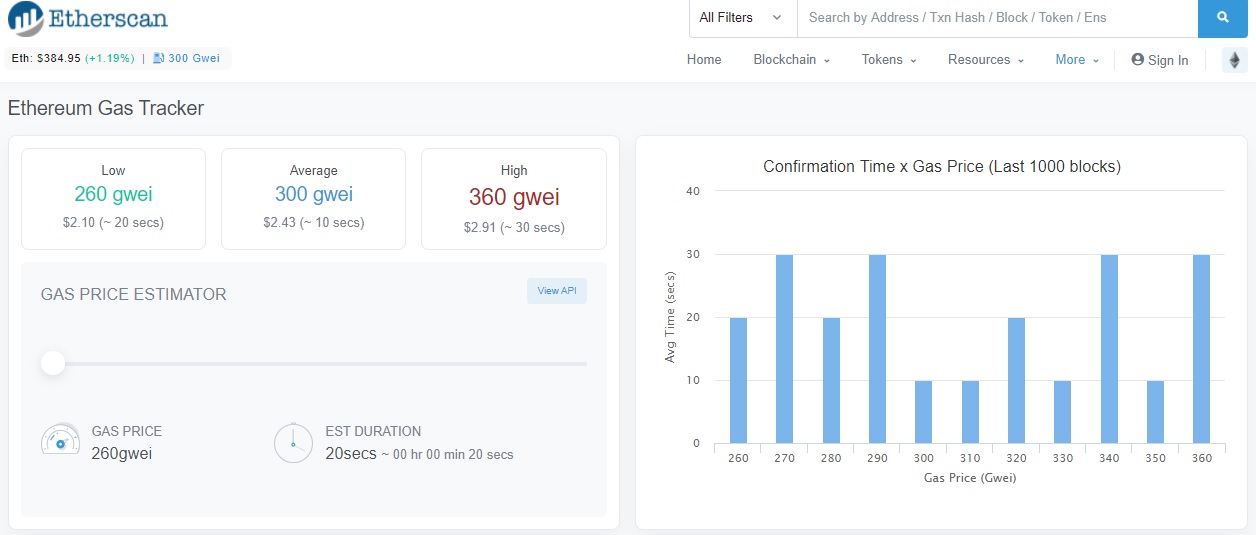Click the Eth: $384.95 price text
The width and height of the screenshot is (1256, 535).
(46, 58)
